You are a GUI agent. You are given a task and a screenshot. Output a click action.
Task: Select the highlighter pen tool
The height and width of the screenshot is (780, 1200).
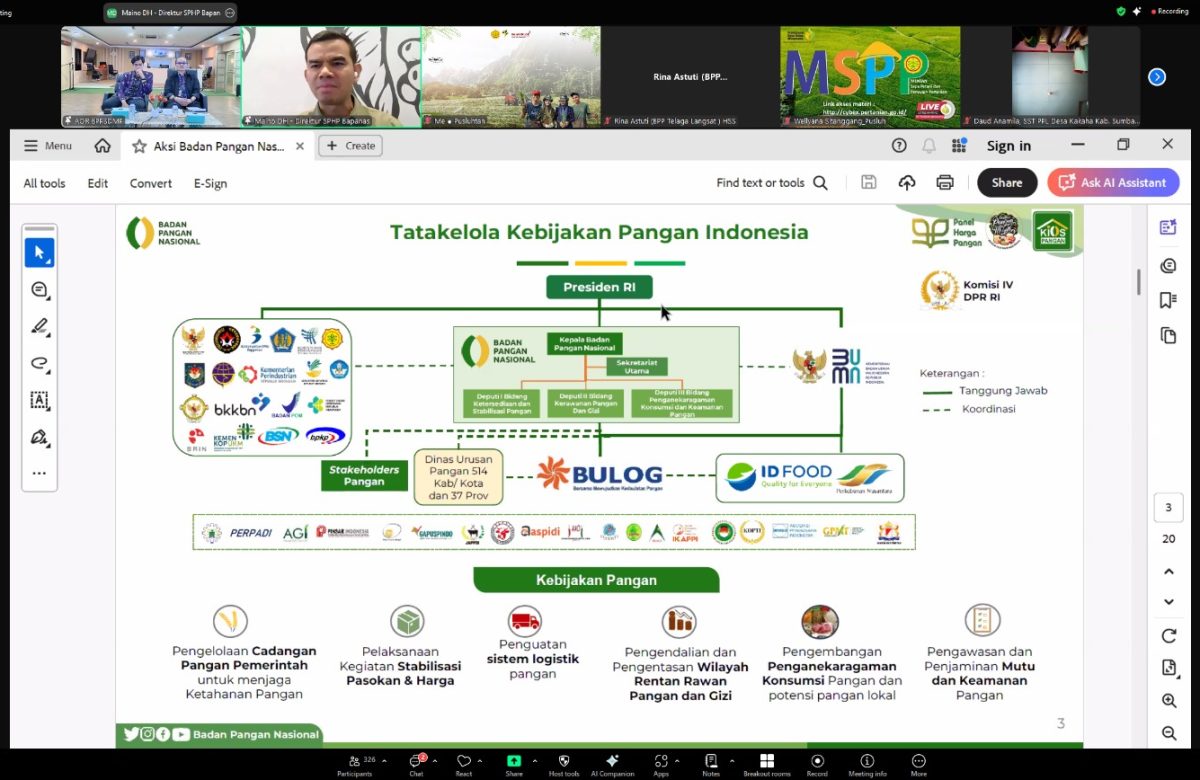click(x=39, y=326)
